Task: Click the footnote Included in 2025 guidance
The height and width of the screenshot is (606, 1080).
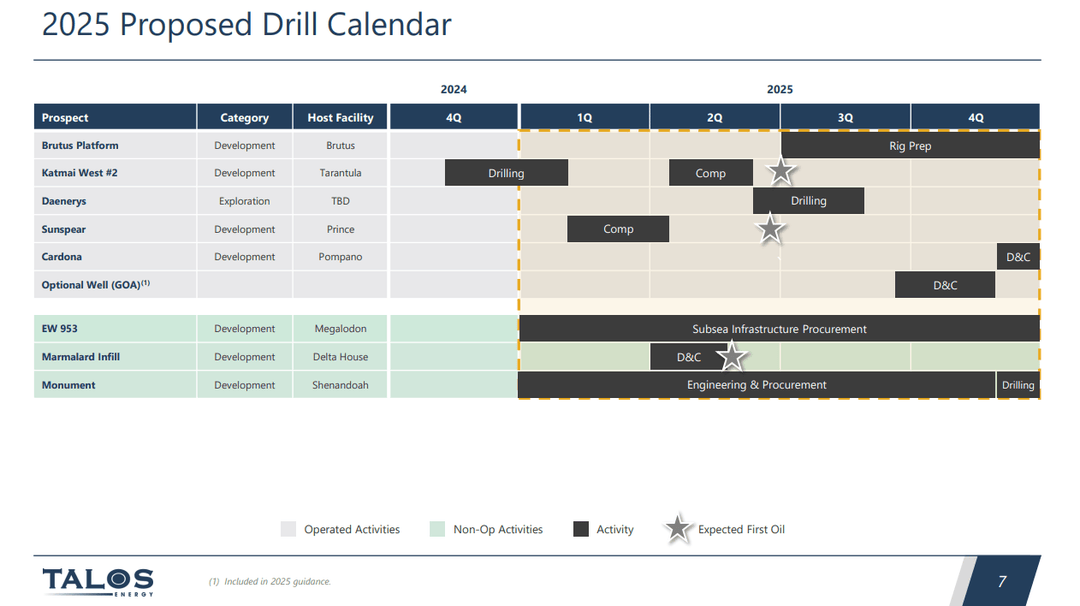Action: 270,581
